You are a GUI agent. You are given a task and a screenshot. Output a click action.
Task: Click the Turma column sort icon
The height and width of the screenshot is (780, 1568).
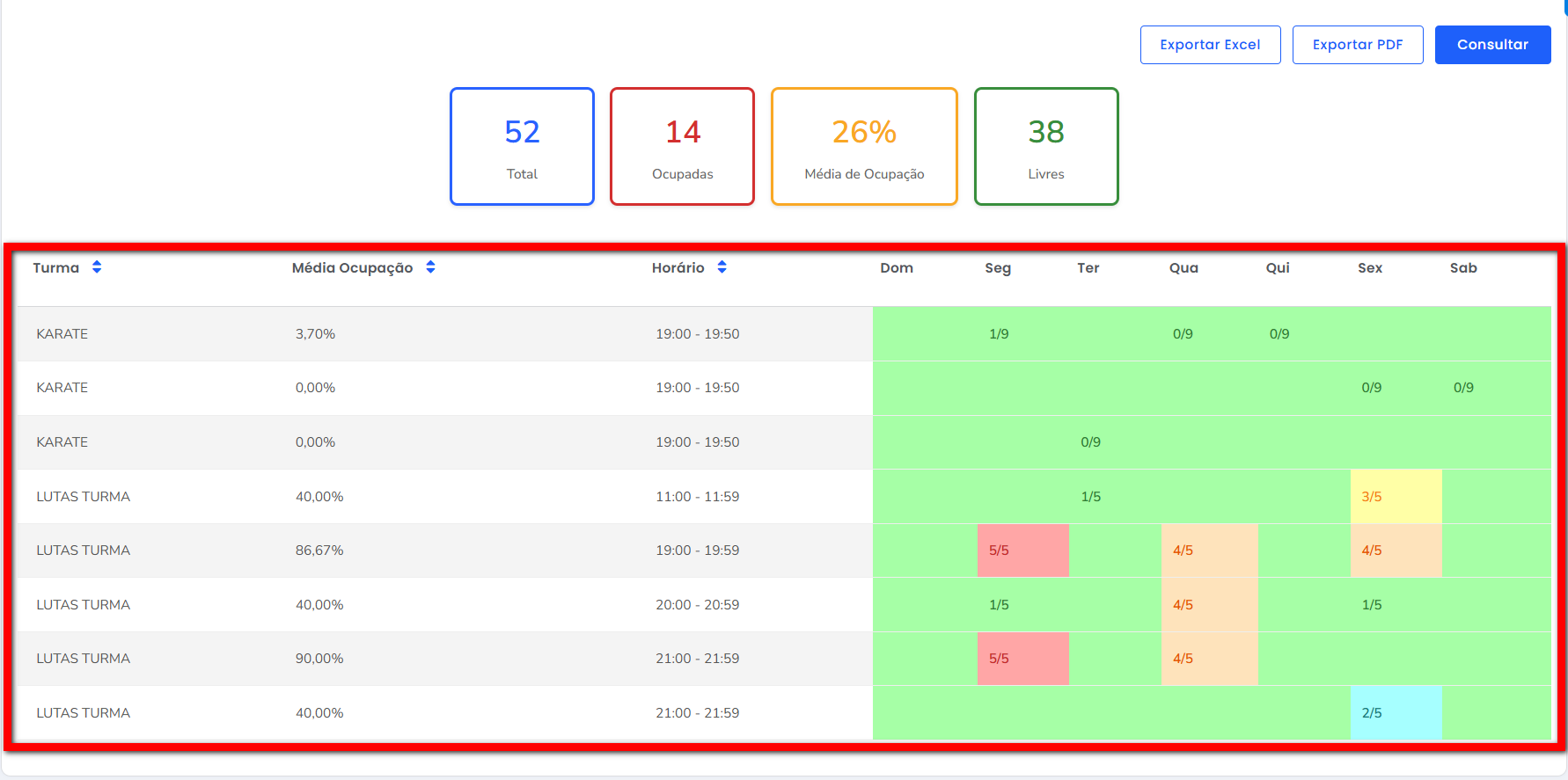pyautogui.click(x=97, y=267)
